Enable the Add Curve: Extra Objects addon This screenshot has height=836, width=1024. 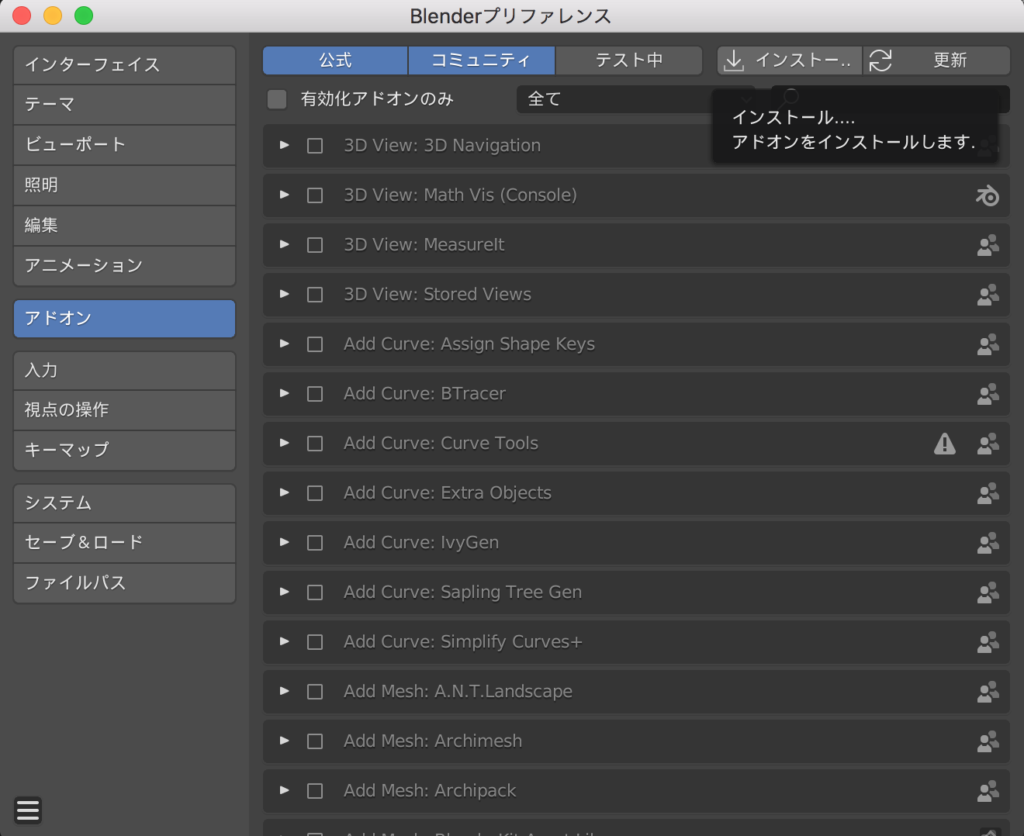[x=315, y=493]
